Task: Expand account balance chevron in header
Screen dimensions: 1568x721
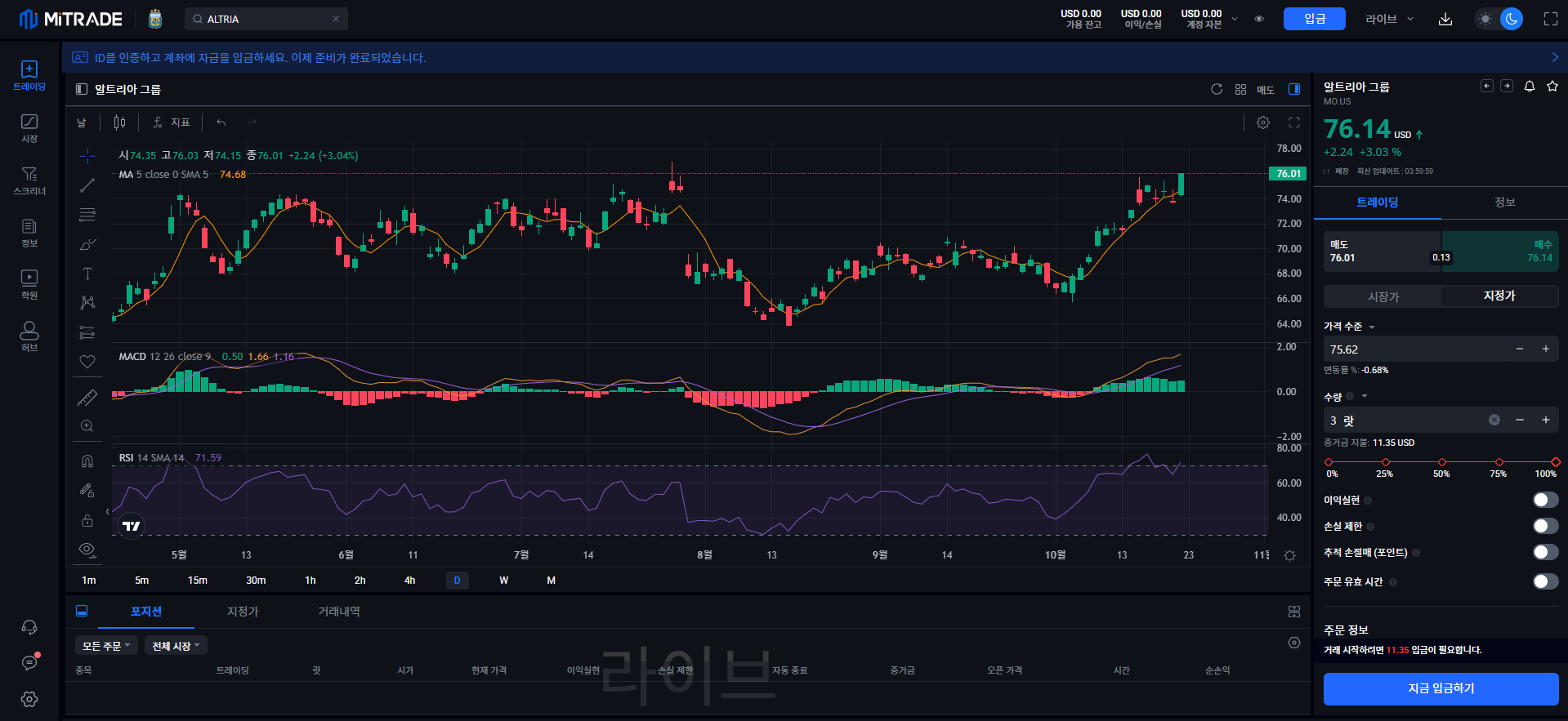Action: click(1235, 19)
